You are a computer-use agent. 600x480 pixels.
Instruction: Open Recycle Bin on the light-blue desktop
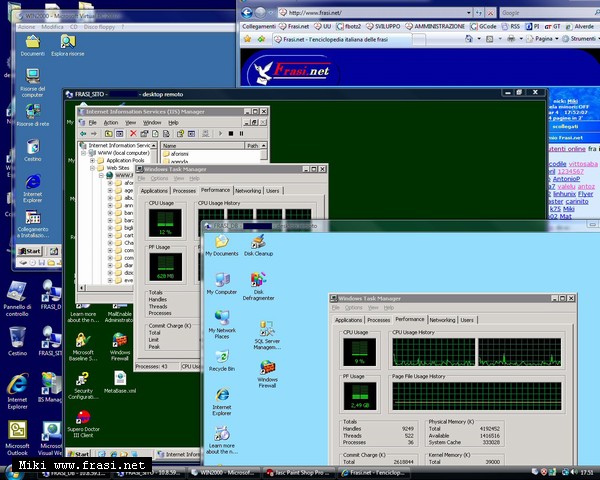(222, 355)
